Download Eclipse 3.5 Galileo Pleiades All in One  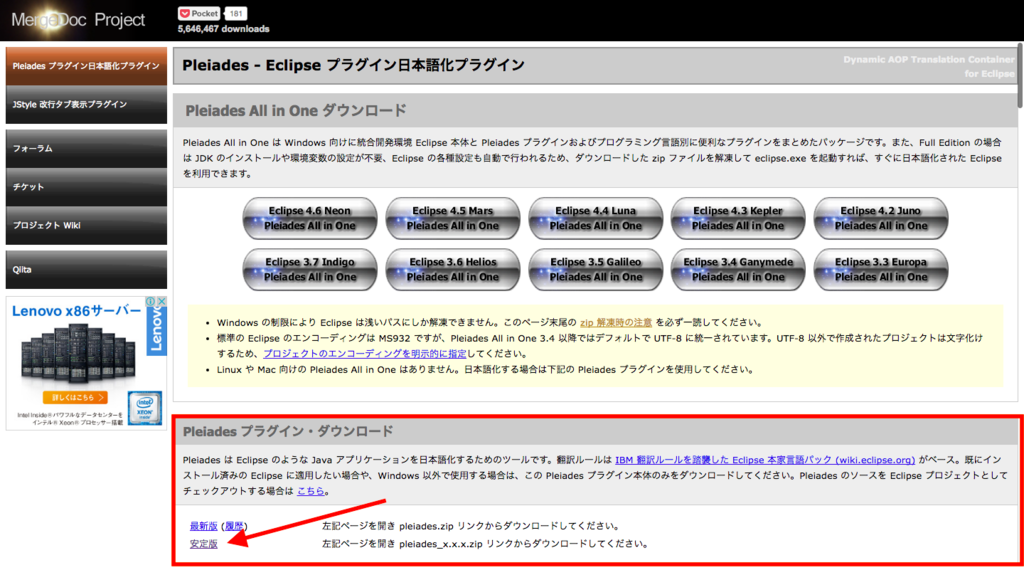point(596,269)
